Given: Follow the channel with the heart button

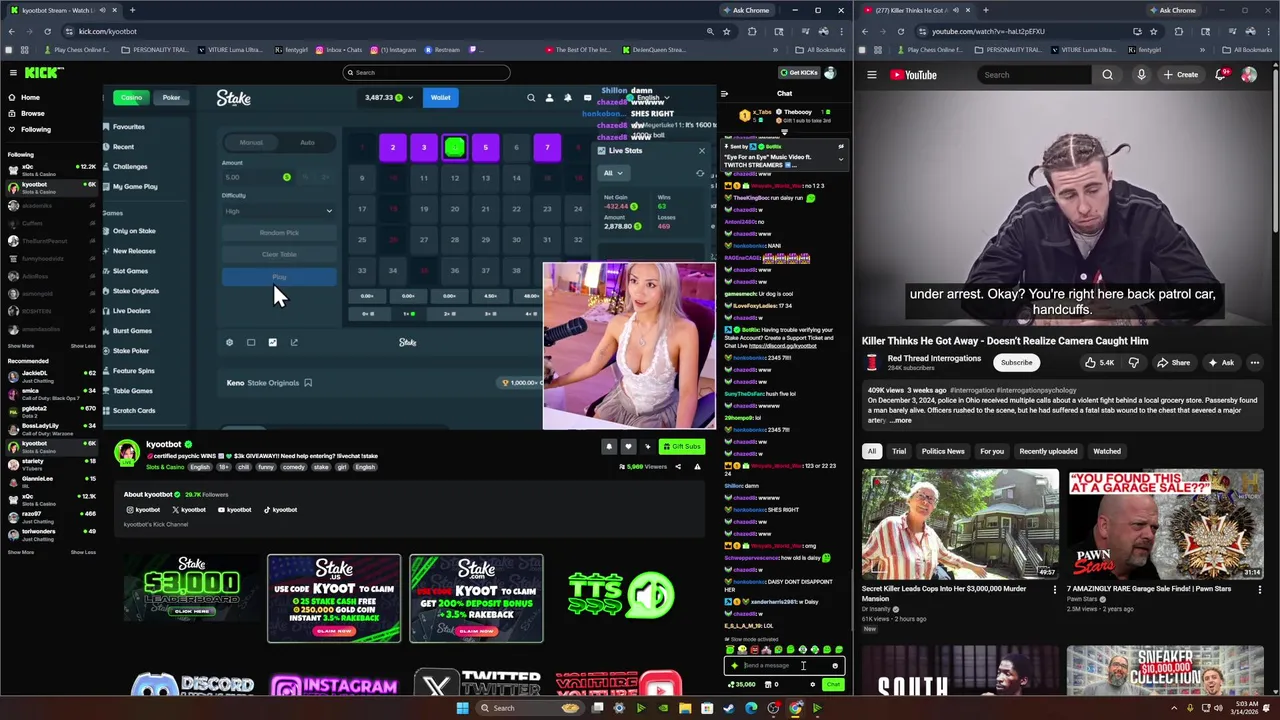Looking at the screenshot, I should click(x=628, y=447).
